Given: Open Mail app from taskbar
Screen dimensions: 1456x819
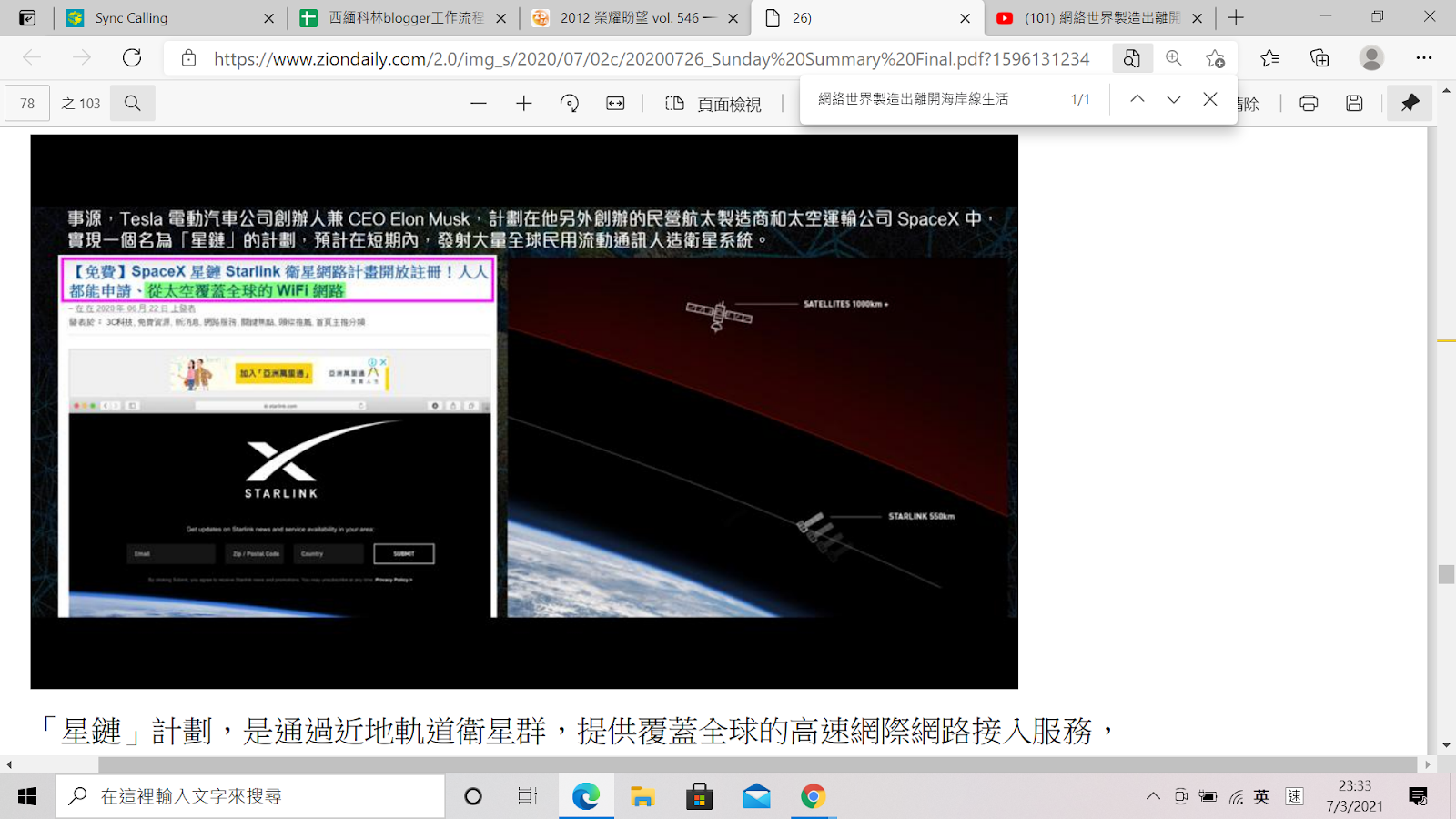Looking at the screenshot, I should [x=756, y=796].
